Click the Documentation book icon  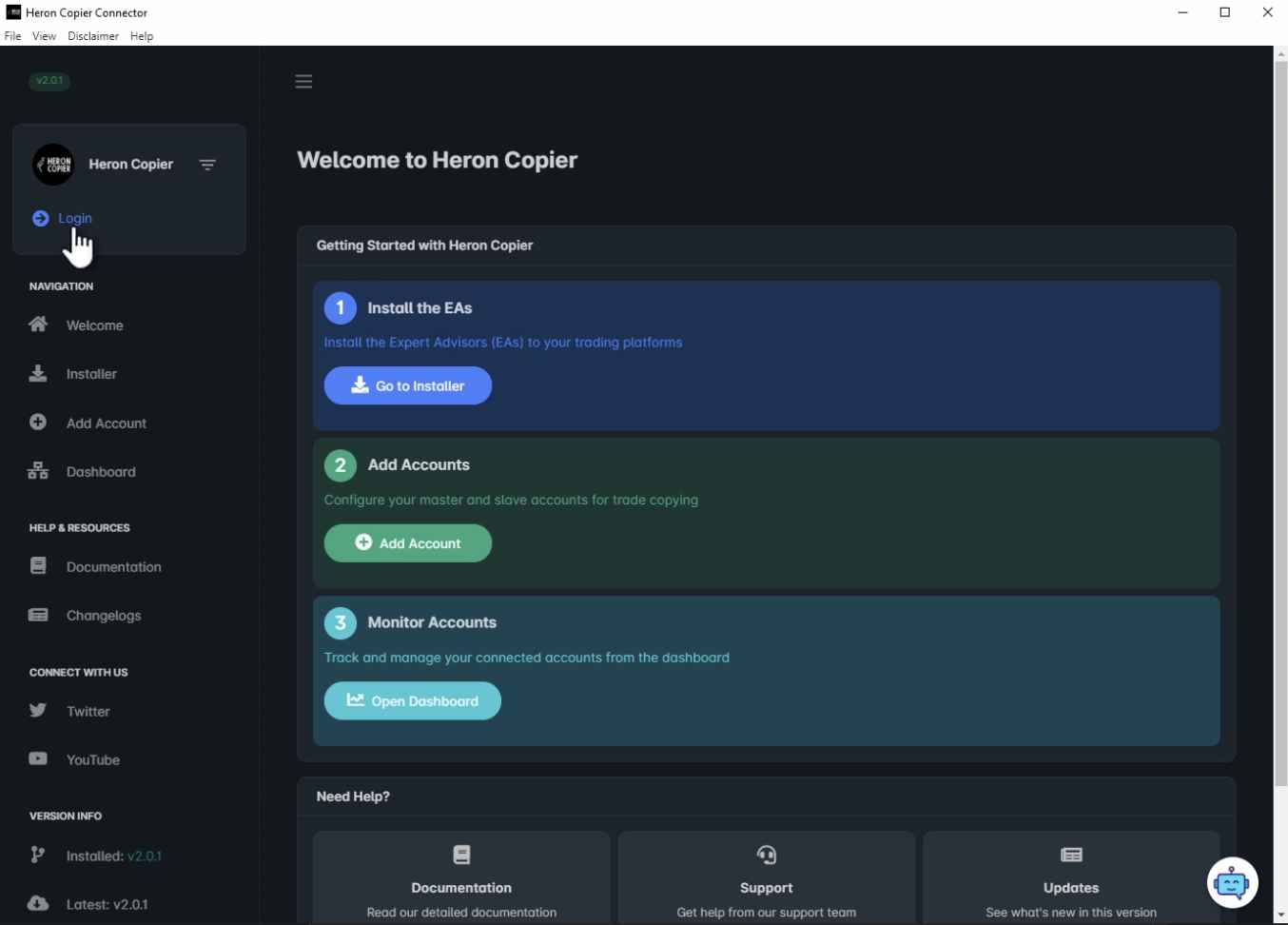click(x=37, y=566)
